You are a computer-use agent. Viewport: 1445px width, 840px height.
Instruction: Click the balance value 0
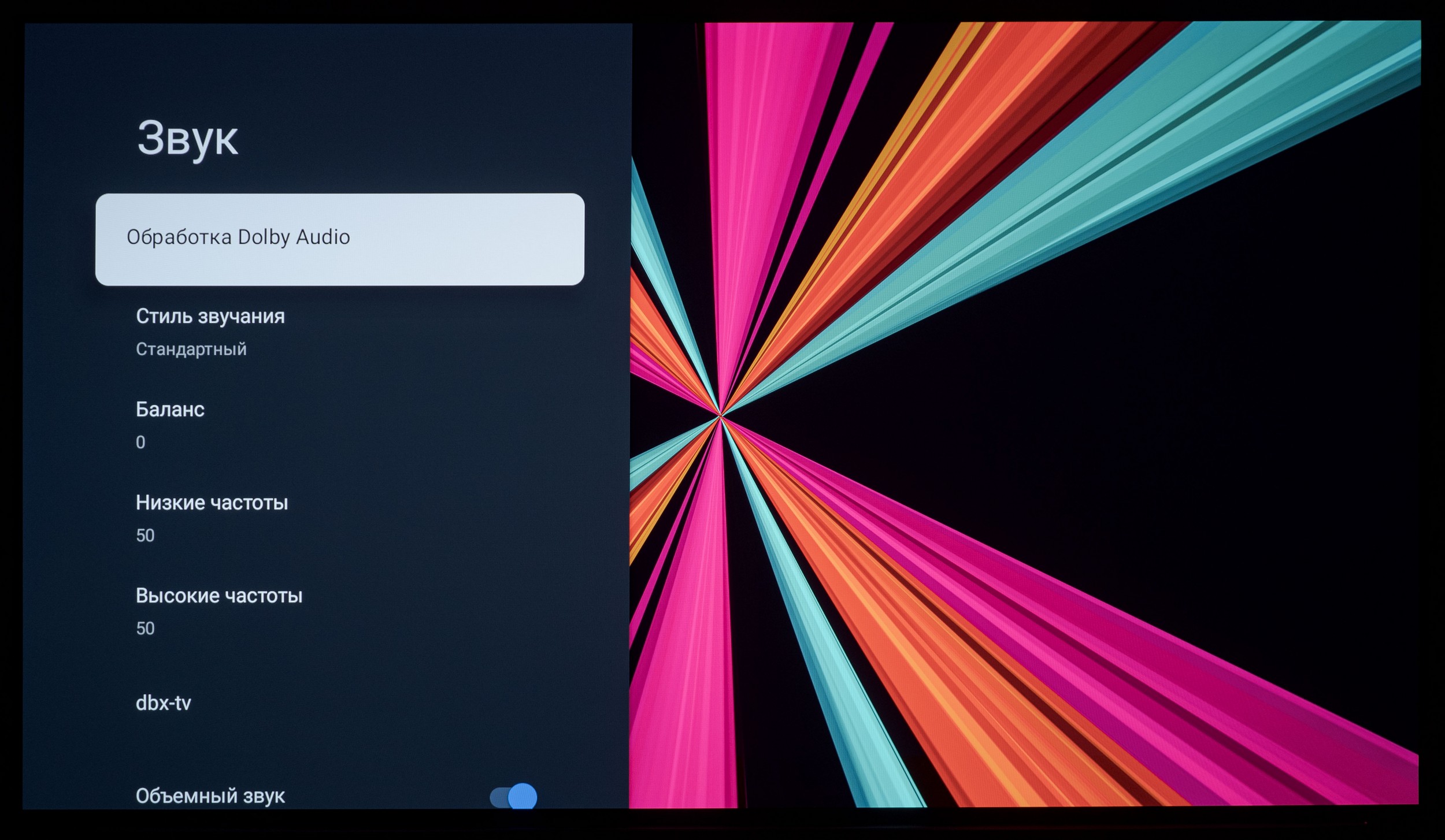(140, 443)
